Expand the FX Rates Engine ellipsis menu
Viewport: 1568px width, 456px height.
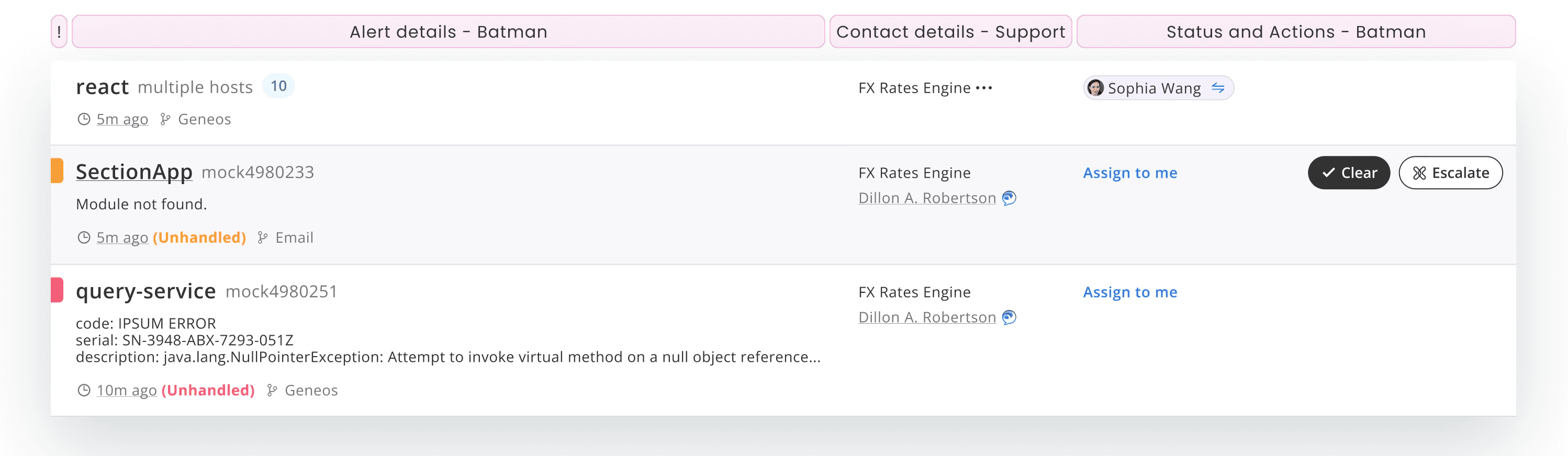click(983, 87)
